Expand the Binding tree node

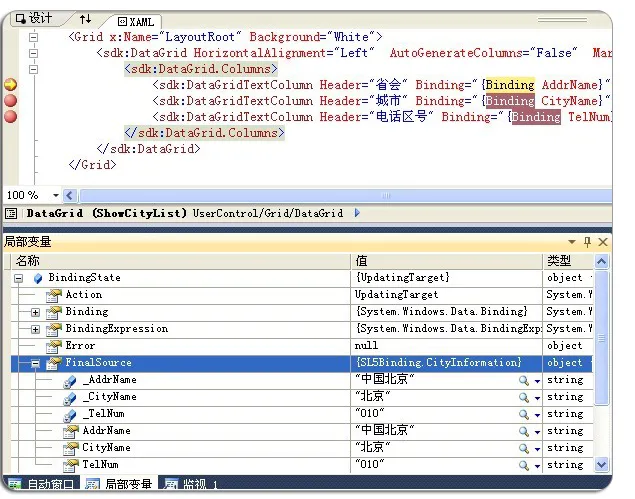36,312
